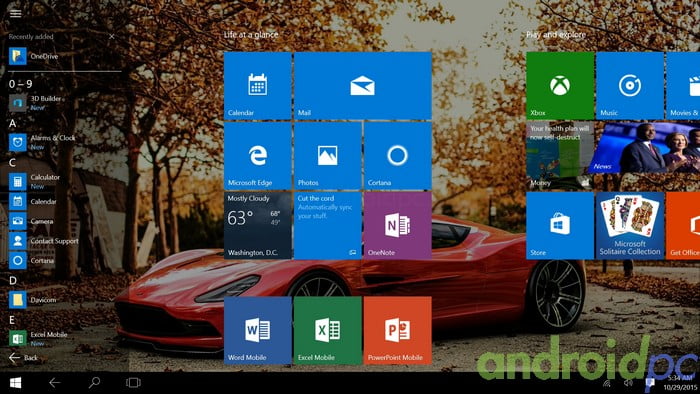Screen dimensions: 700x394
Task: Open Cortana from the app list
Action: coord(65,260)
